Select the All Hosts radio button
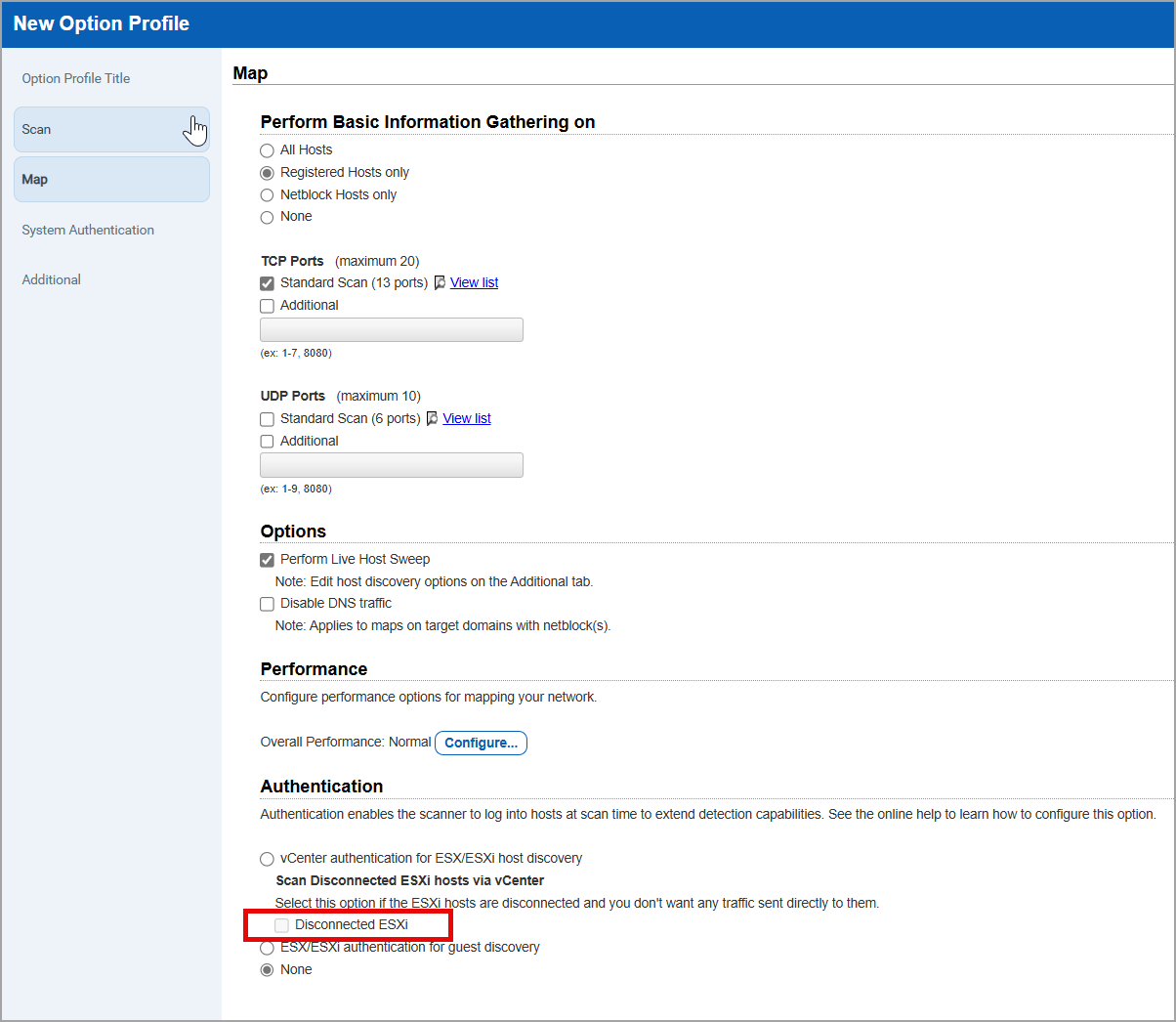The height and width of the screenshot is (1022, 1176). point(267,149)
